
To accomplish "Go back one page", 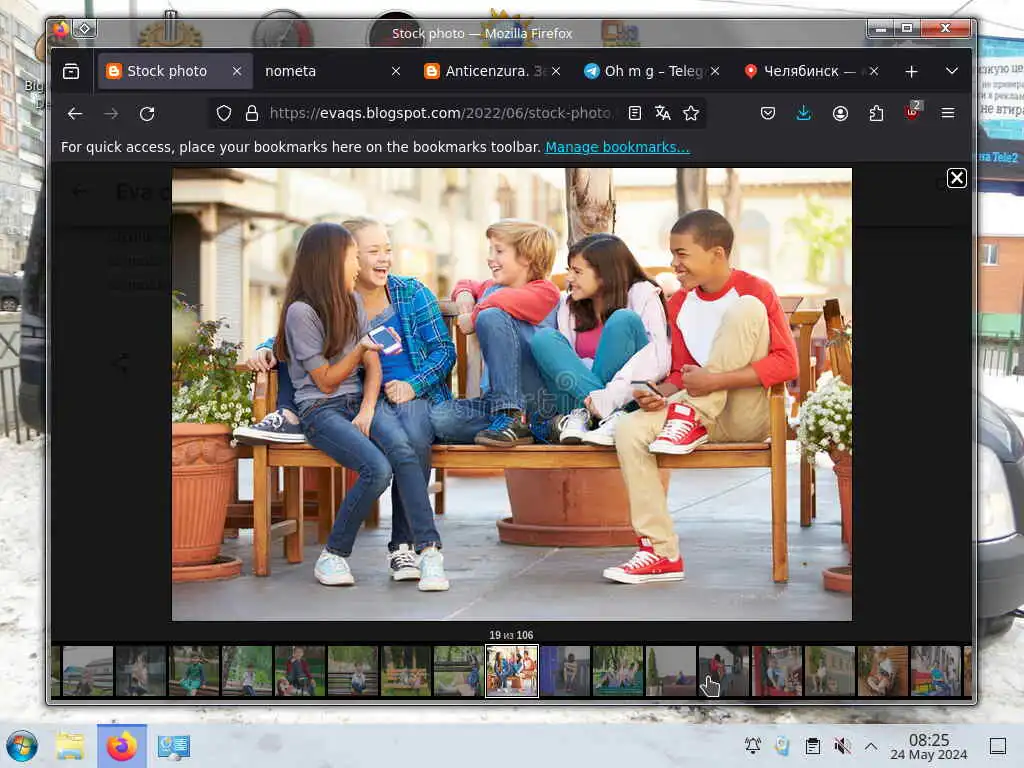I will click(x=75, y=114).
